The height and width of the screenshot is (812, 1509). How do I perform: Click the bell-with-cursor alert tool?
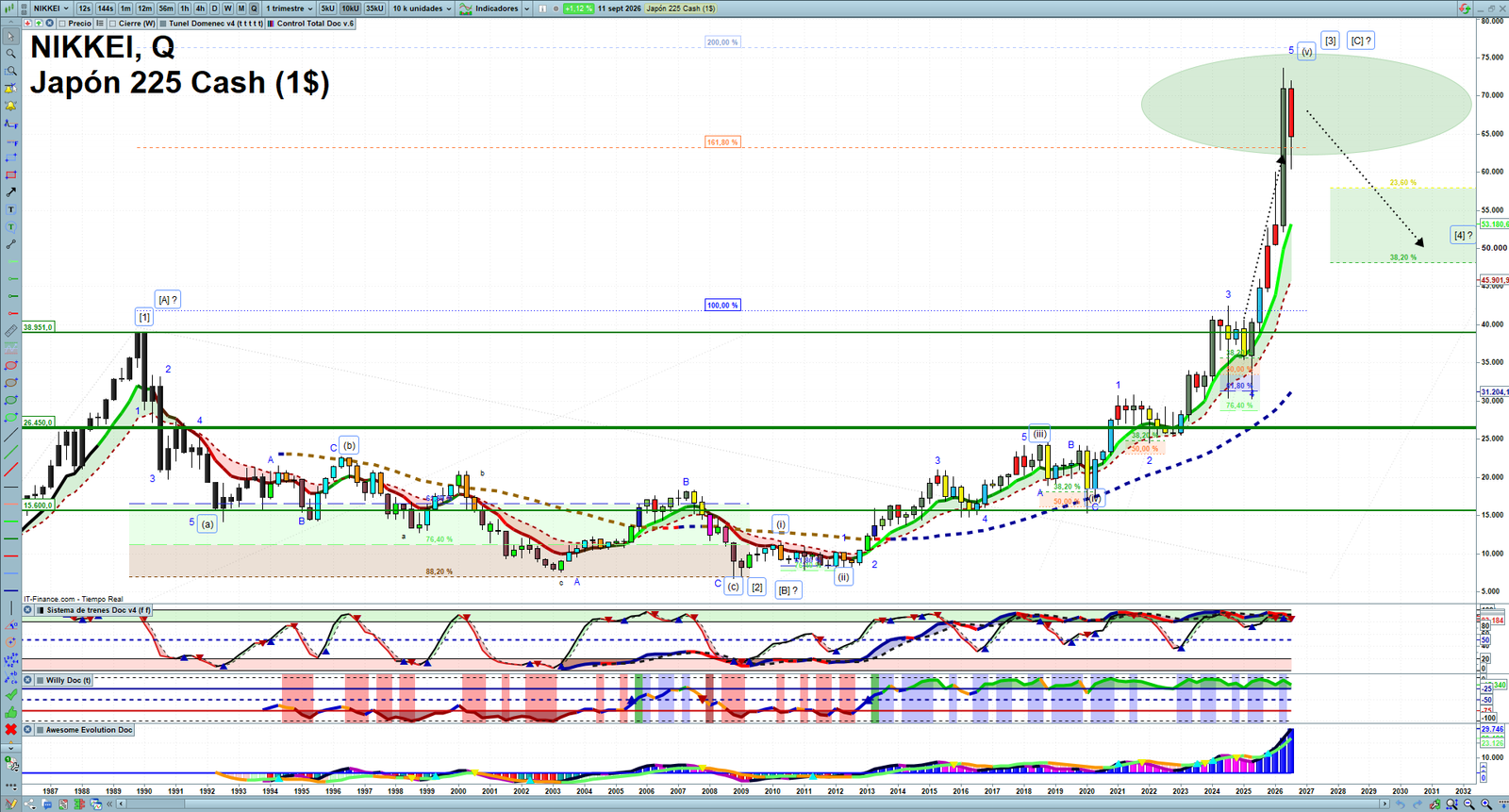(x=11, y=89)
